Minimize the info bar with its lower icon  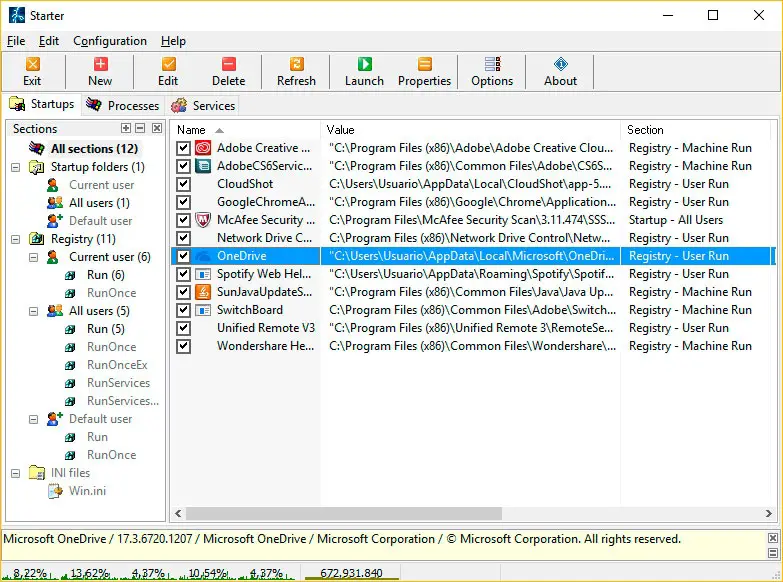click(773, 553)
